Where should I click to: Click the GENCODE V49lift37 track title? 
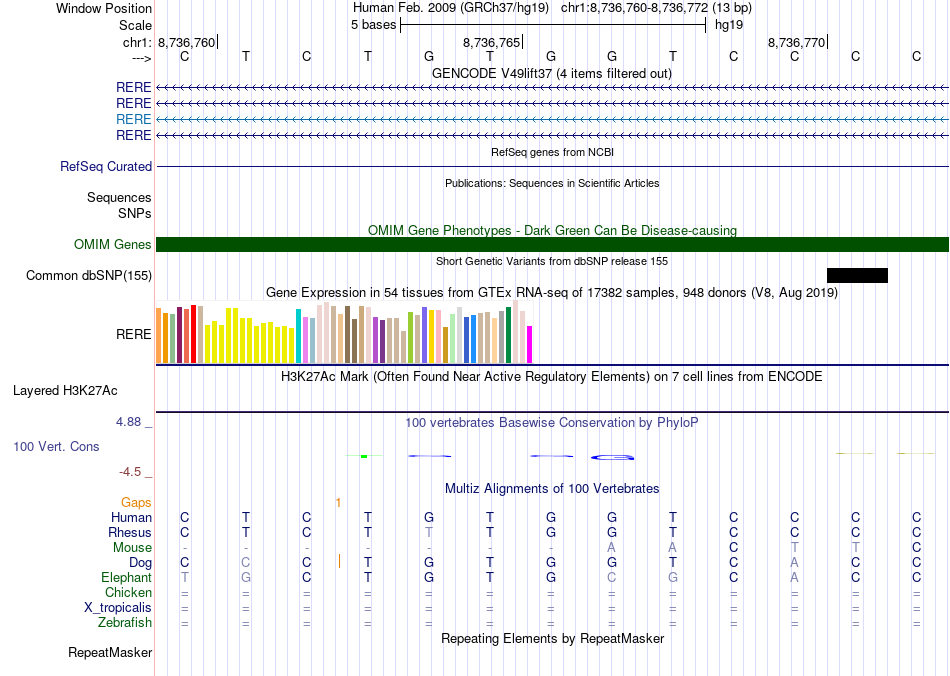pos(552,73)
